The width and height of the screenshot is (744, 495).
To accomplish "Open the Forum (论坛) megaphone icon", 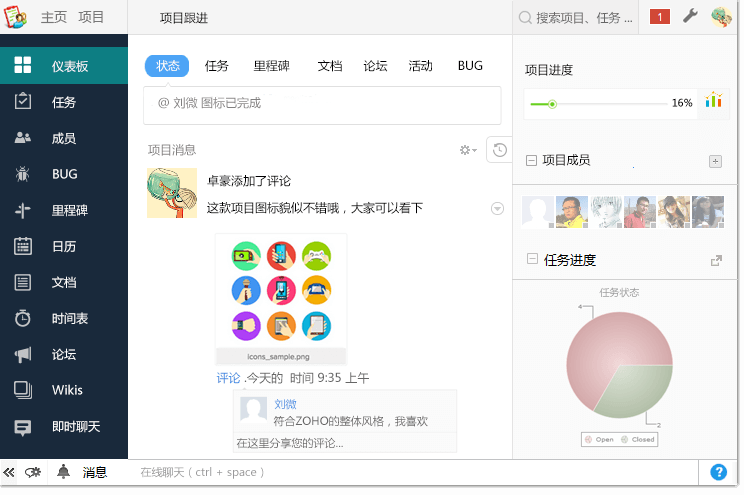I will pos(23,354).
